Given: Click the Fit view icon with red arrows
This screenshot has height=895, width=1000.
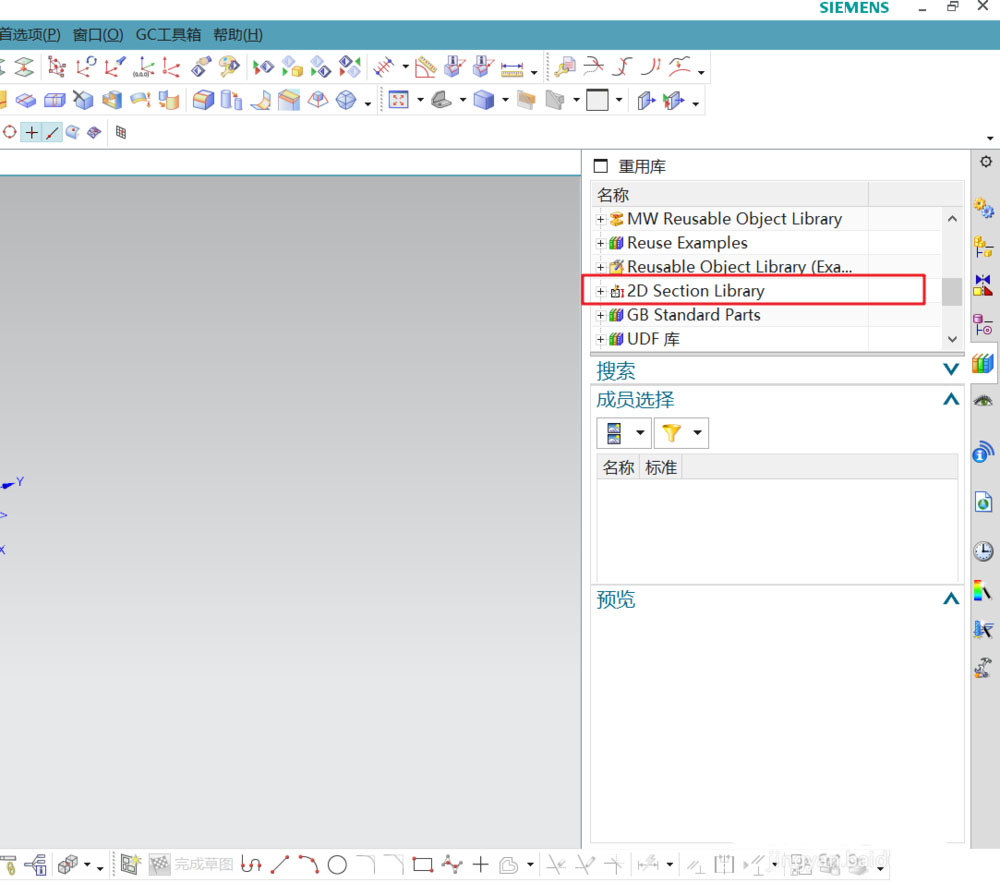Looking at the screenshot, I should pos(399,100).
